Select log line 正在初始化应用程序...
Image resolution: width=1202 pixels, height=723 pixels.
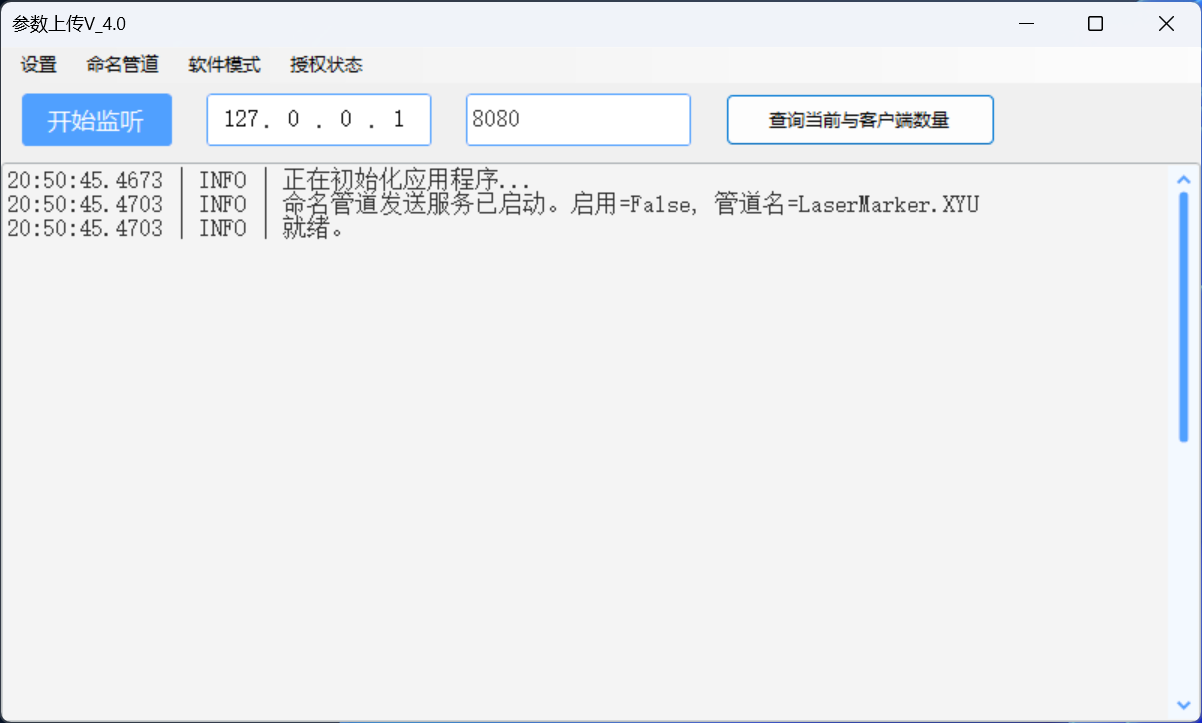270,181
